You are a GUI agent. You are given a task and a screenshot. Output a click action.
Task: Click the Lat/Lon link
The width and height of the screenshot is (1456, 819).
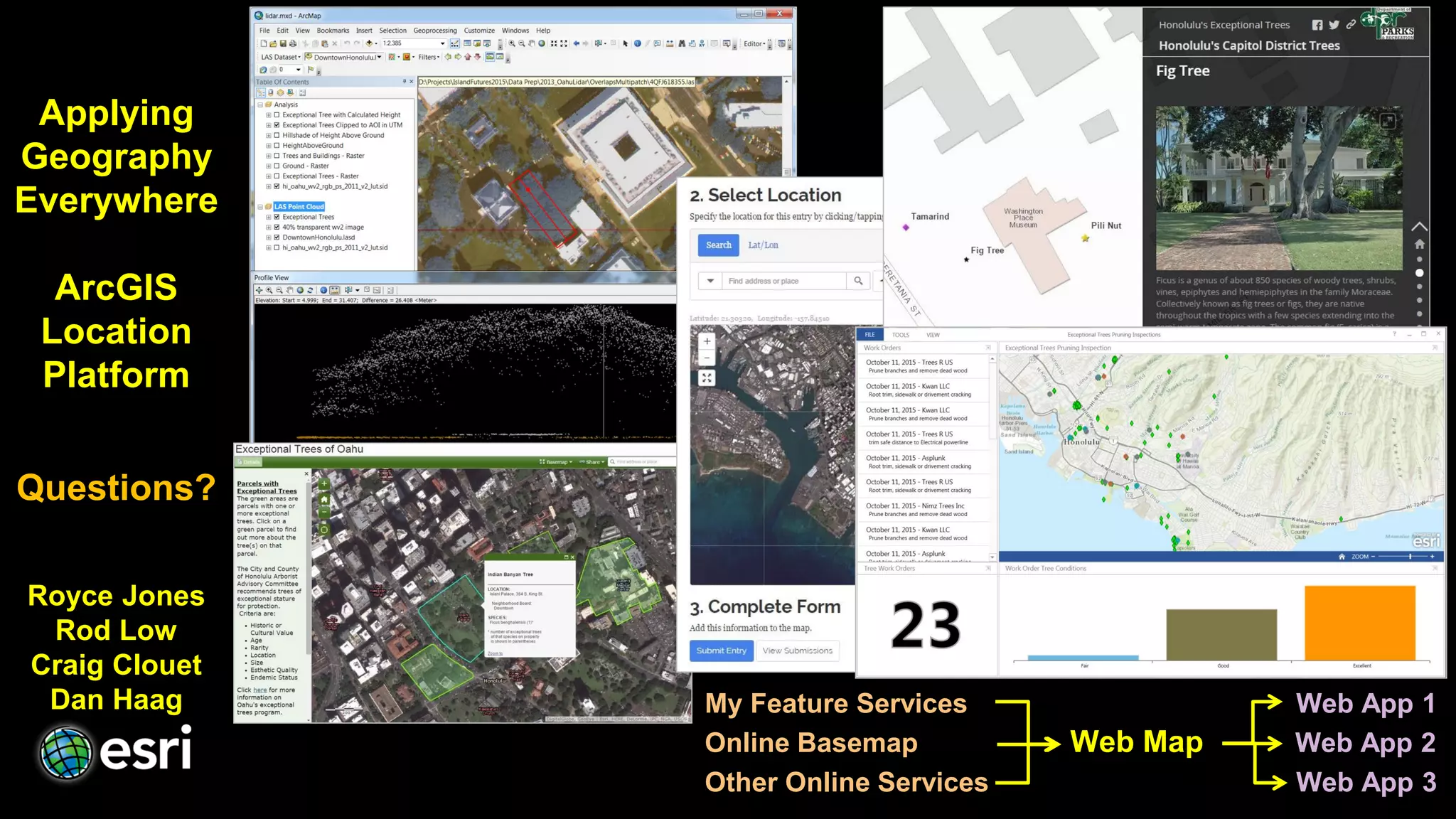[763, 245]
